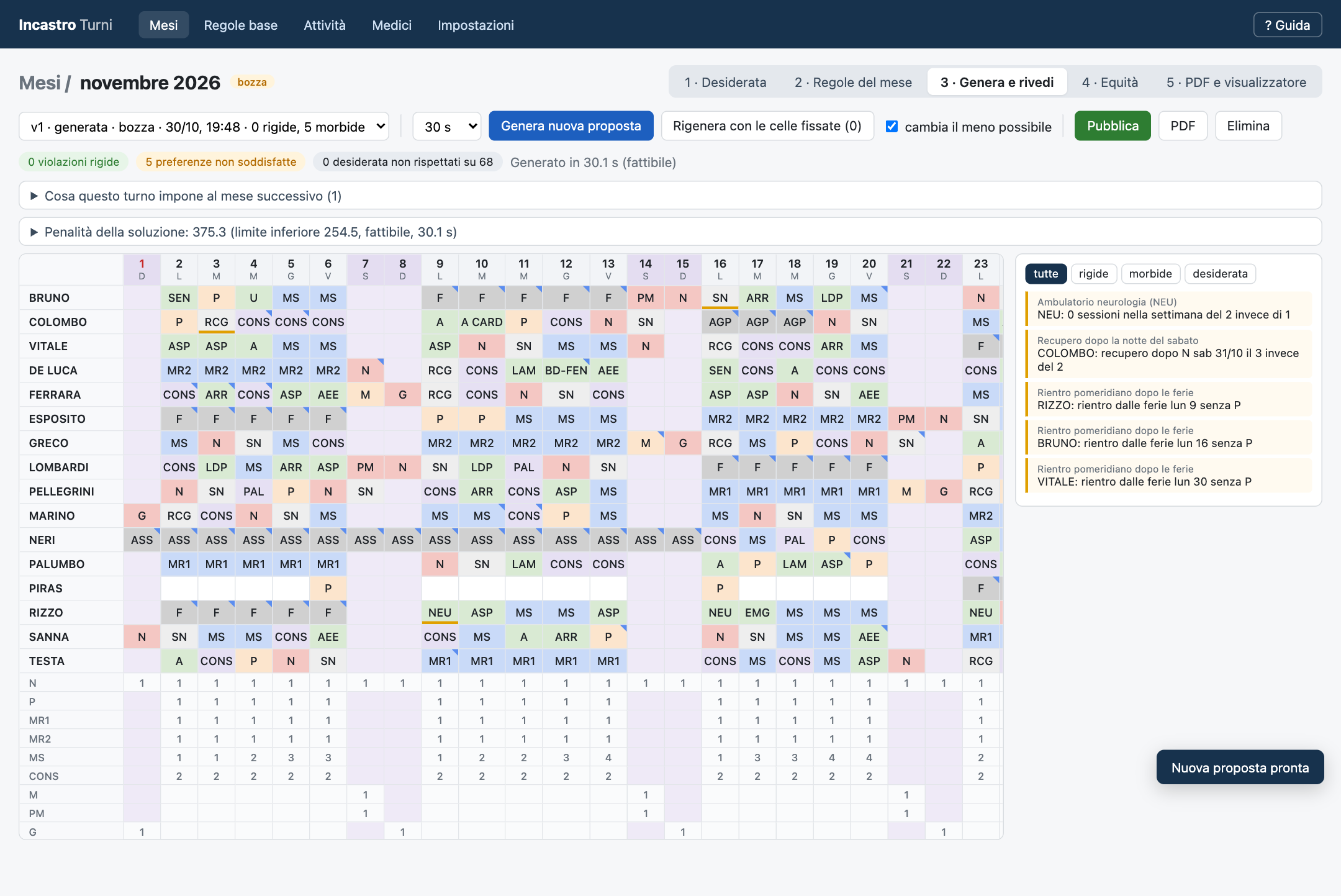Click the 'Incastro Turni' app logo
This screenshot has height=896, width=1341.
click(65, 25)
